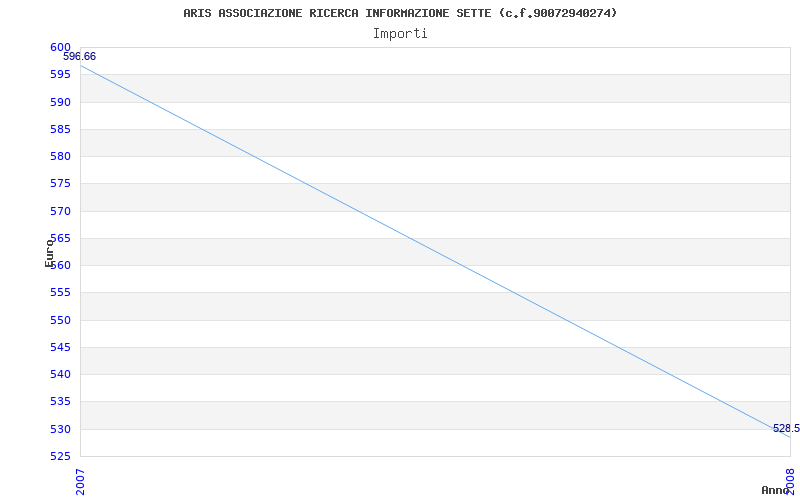Click the 545 y-axis tick label

point(60,347)
